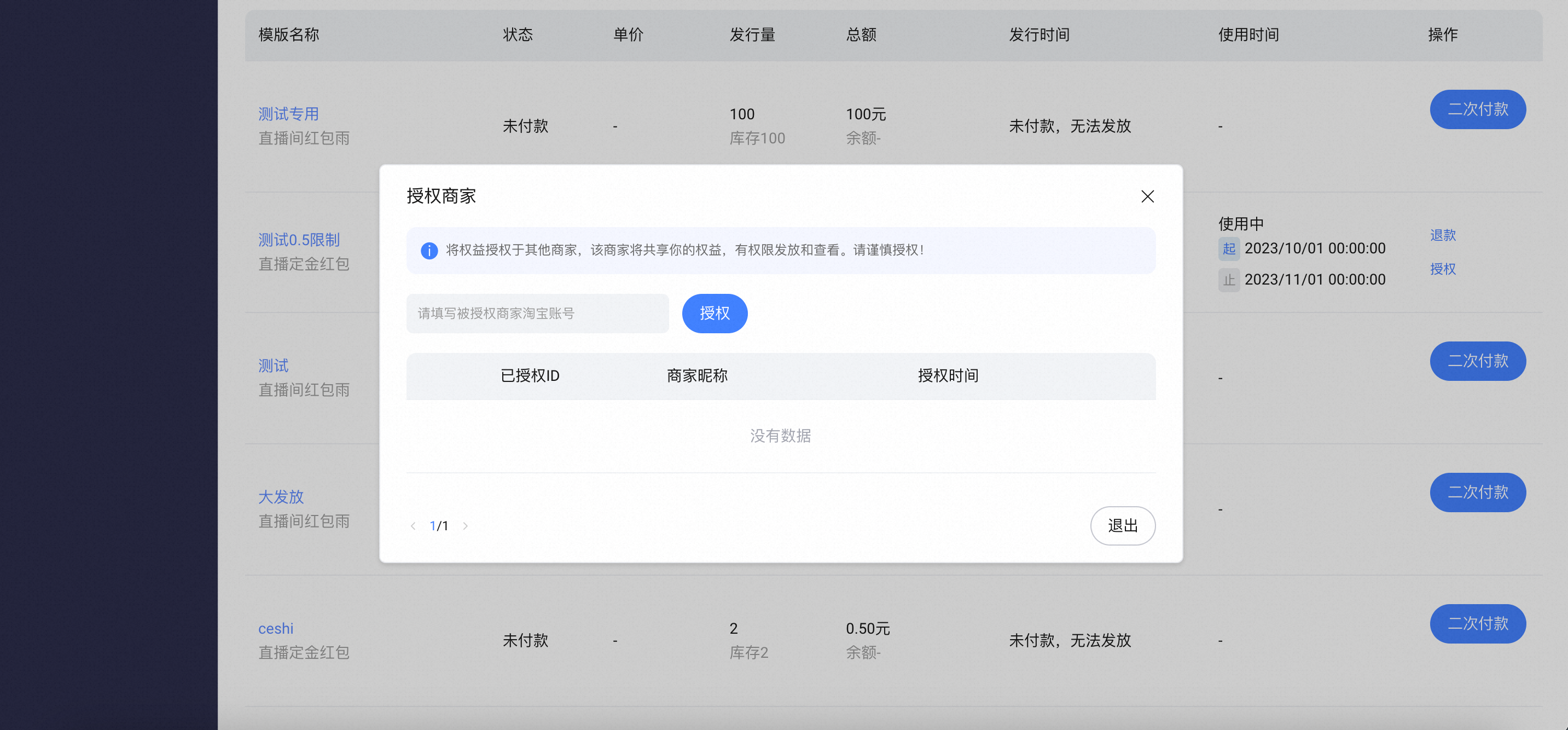1568x730 pixels.
Task: Click the 状态 column header
Action: (x=518, y=34)
